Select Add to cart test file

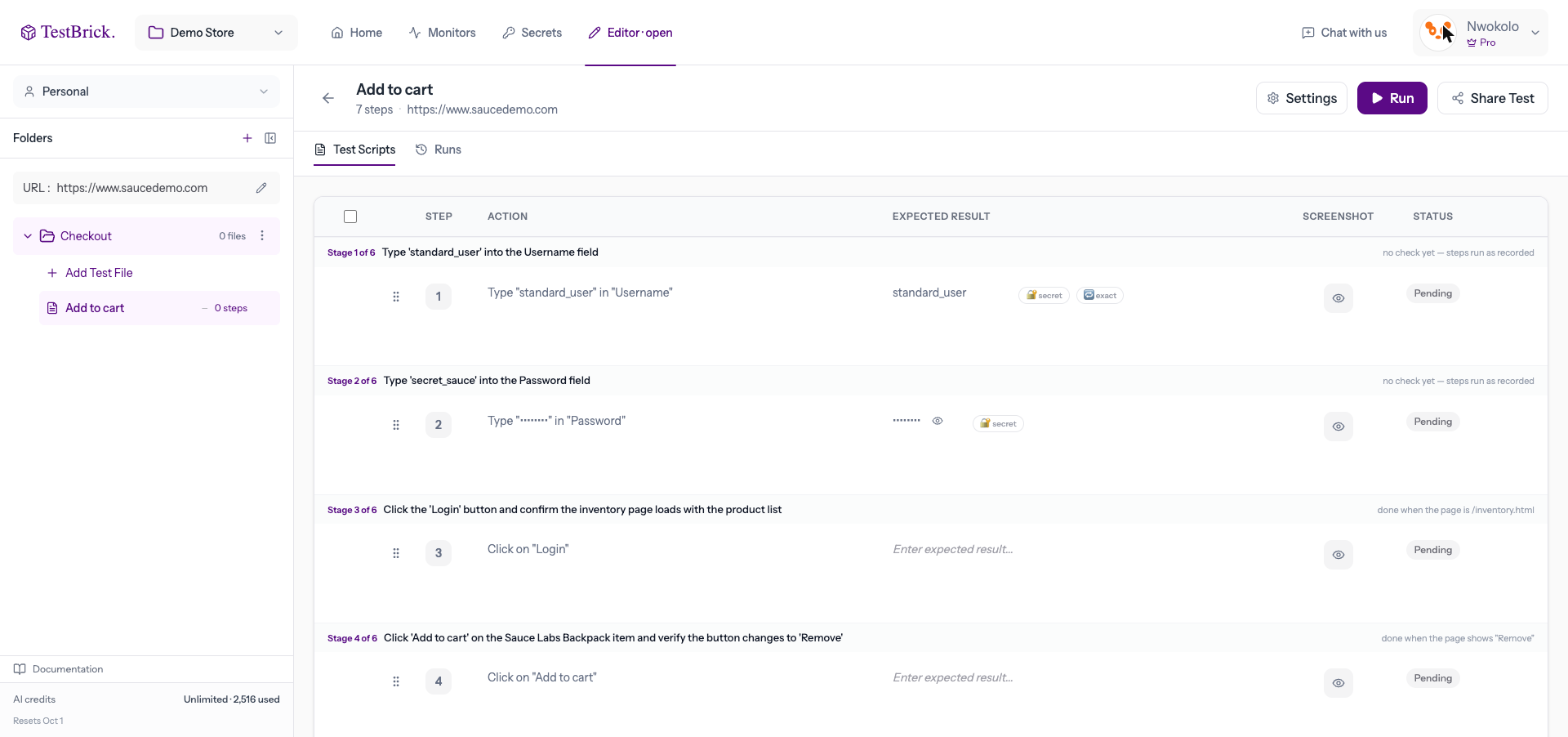pyautogui.click(x=159, y=308)
